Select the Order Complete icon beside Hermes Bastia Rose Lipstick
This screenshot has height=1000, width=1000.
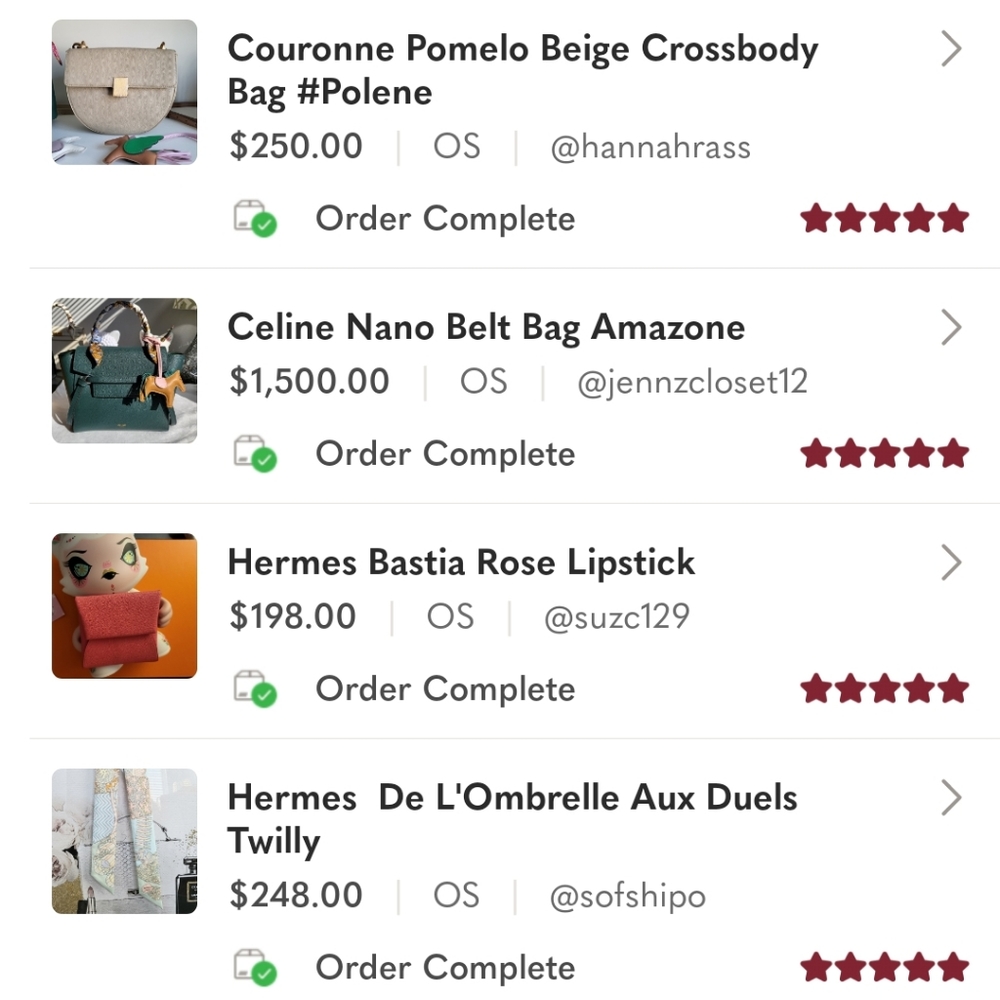[x=256, y=689]
